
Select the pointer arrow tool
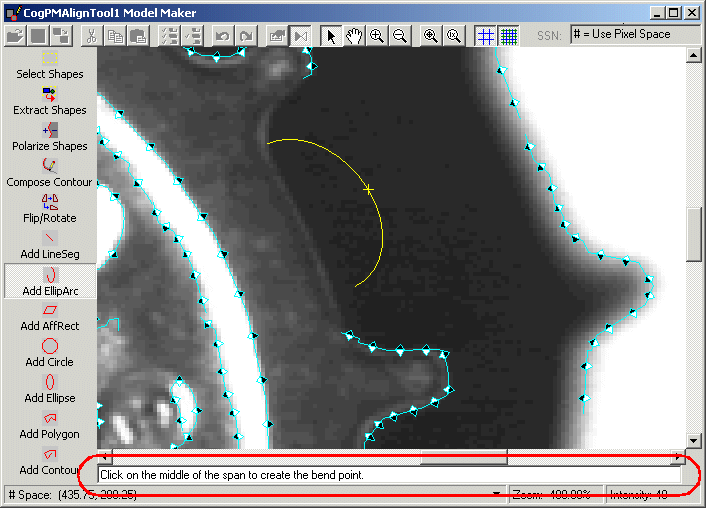click(x=332, y=35)
